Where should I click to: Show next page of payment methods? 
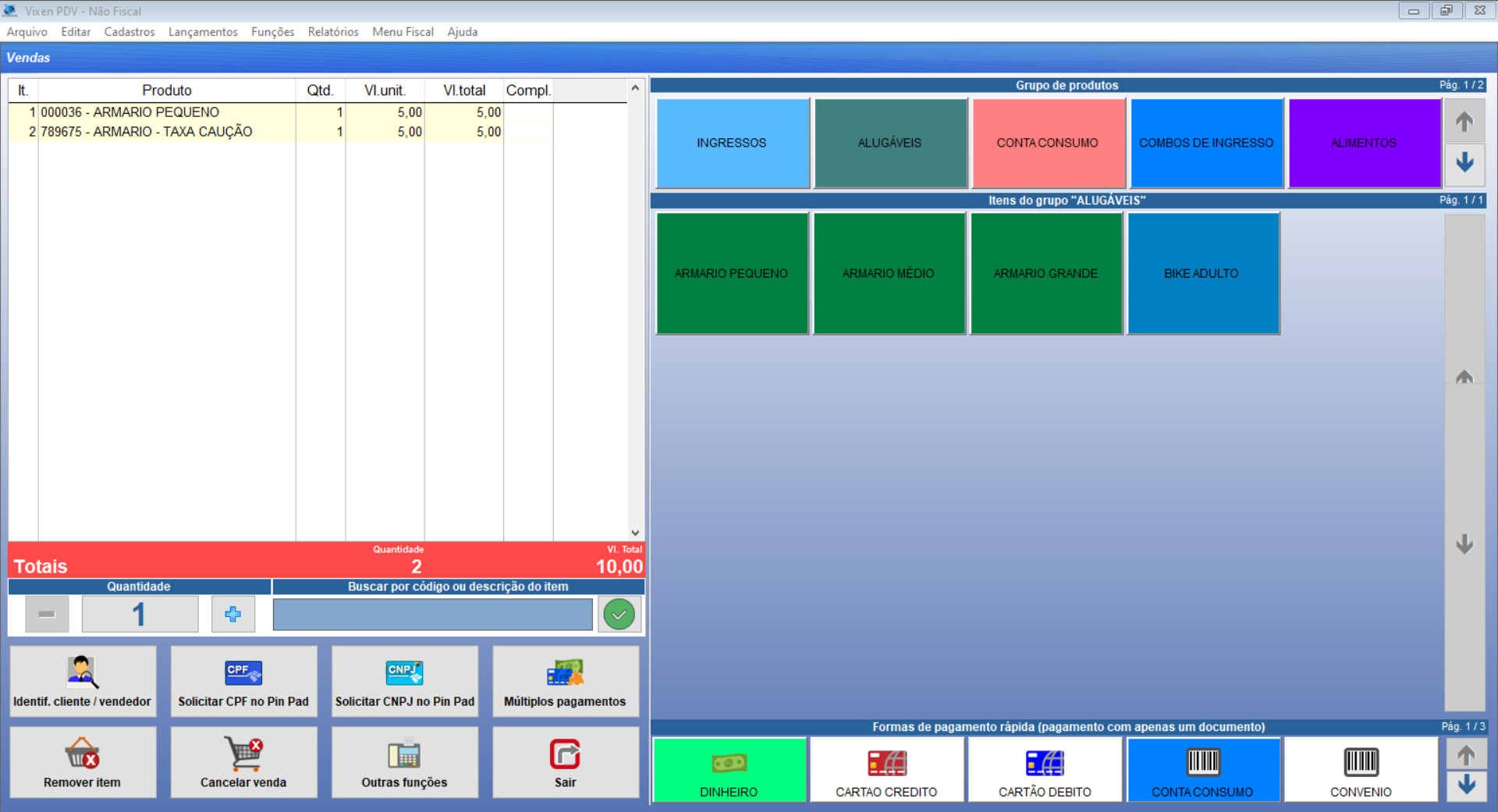(x=1466, y=785)
